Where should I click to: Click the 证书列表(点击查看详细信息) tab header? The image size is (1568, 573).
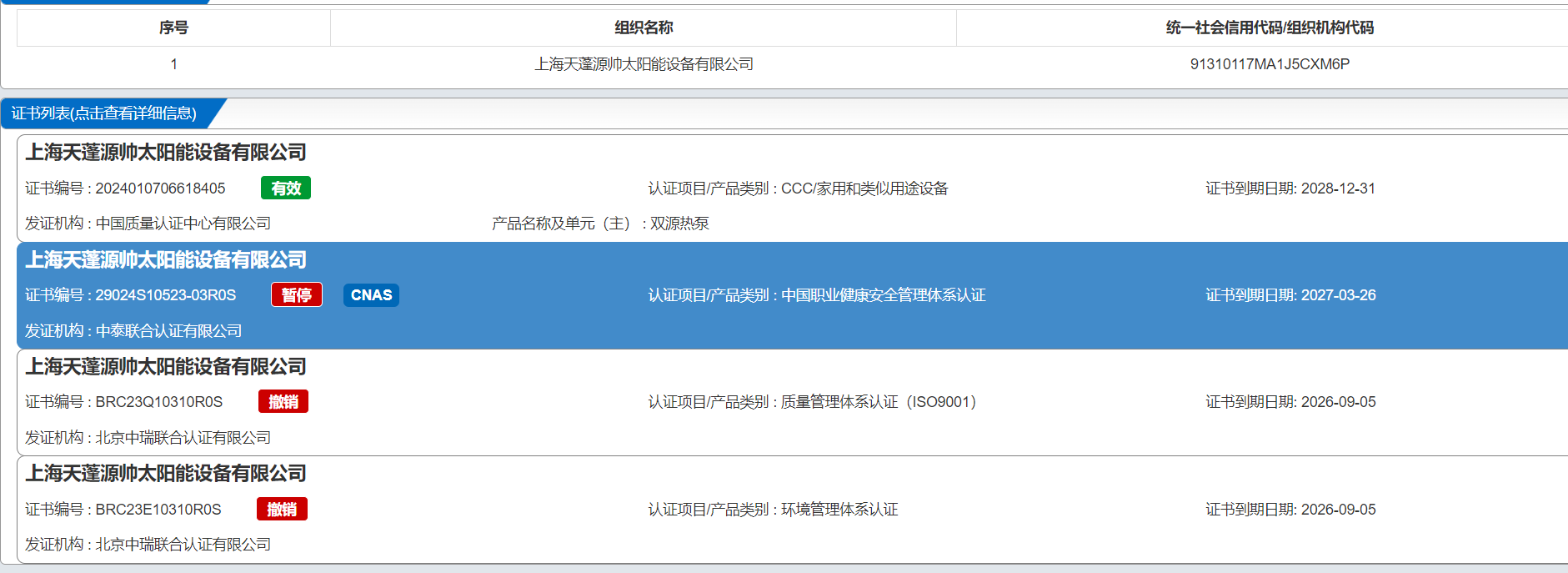104,113
